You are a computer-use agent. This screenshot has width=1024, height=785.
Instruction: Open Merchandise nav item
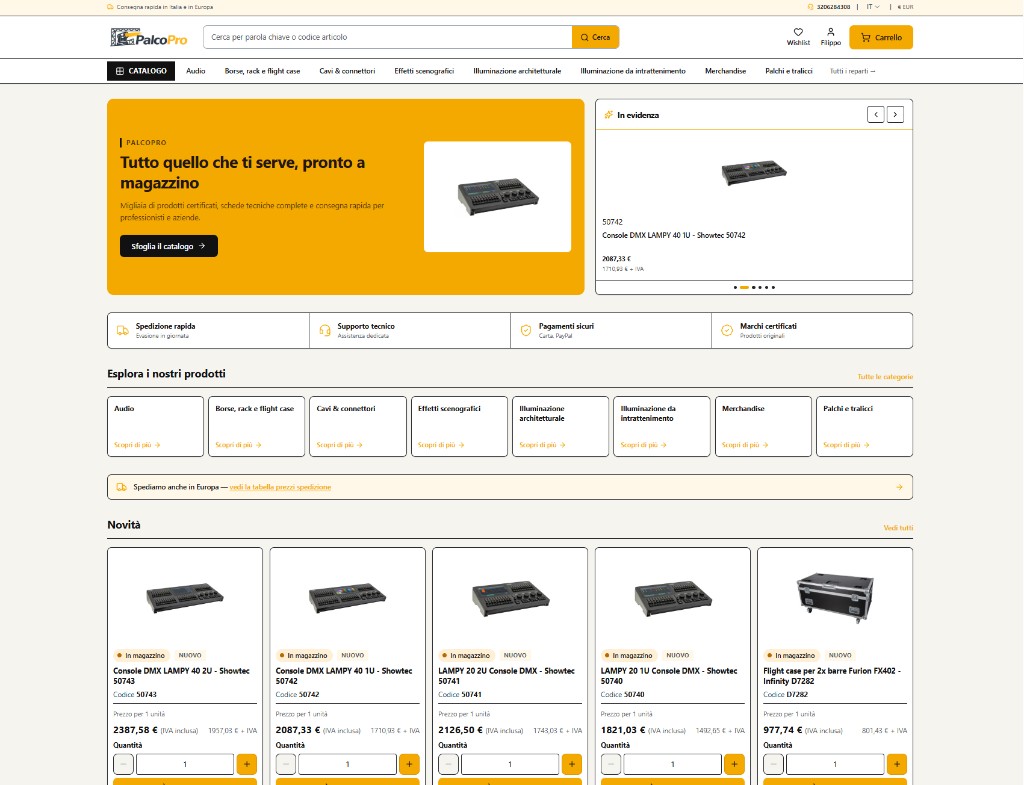pyautogui.click(x=726, y=71)
